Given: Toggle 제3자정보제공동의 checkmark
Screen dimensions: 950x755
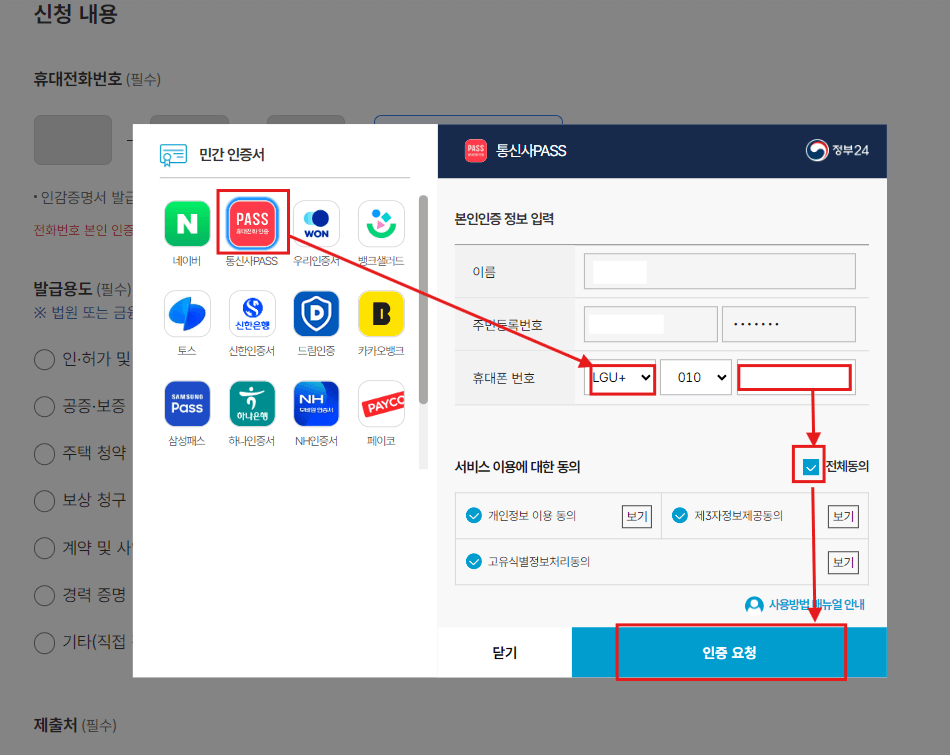Looking at the screenshot, I should point(680,516).
